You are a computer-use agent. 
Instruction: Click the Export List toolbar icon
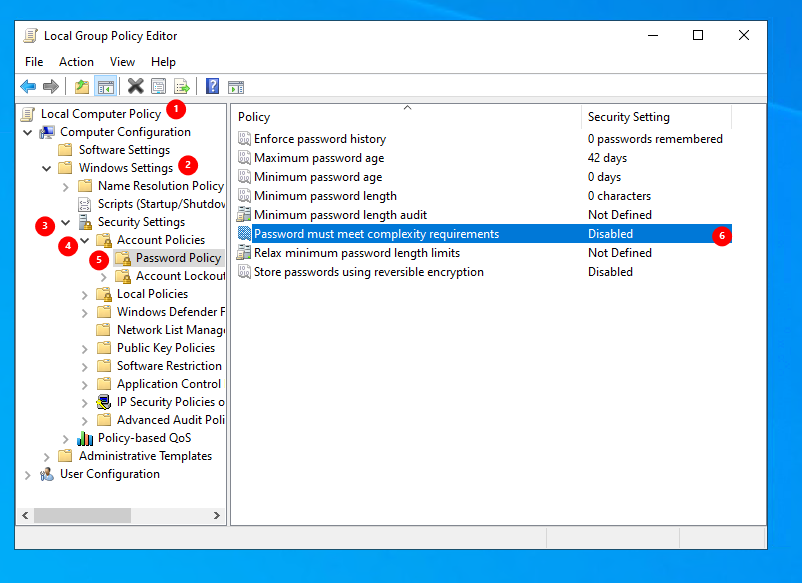tap(182, 87)
